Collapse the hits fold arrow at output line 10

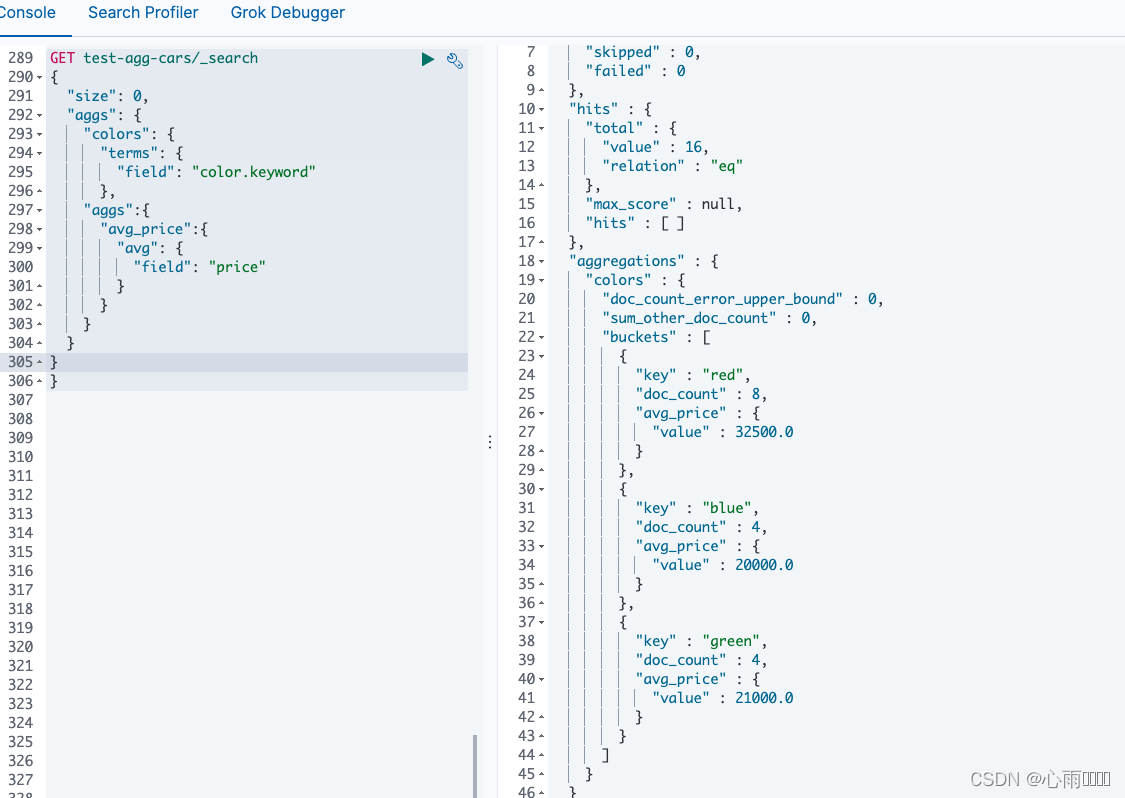click(x=542, y=110)
